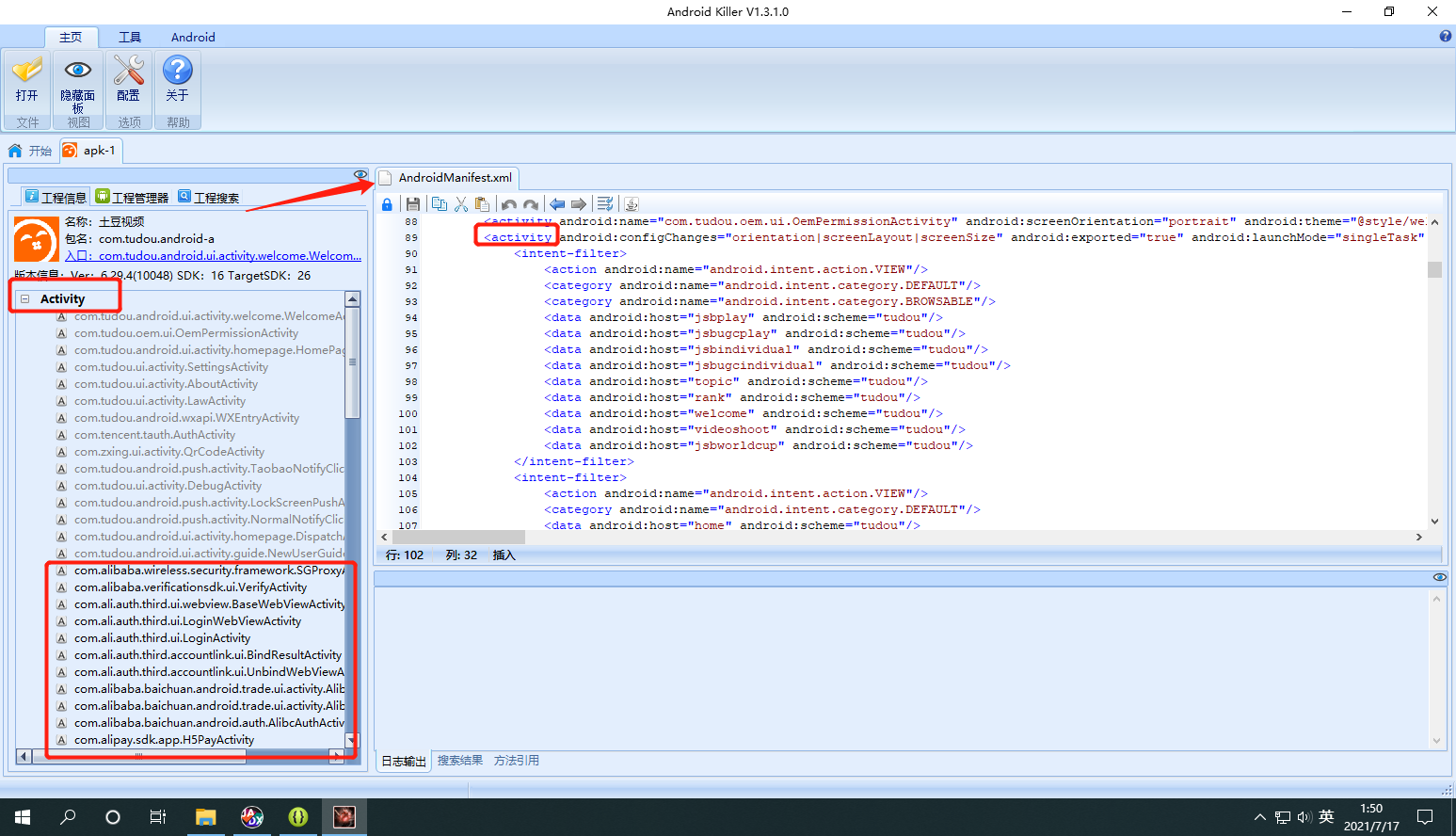Switch to the 主页 ribbon tab
Viewport: 1456px width, 836px height.
71,38
